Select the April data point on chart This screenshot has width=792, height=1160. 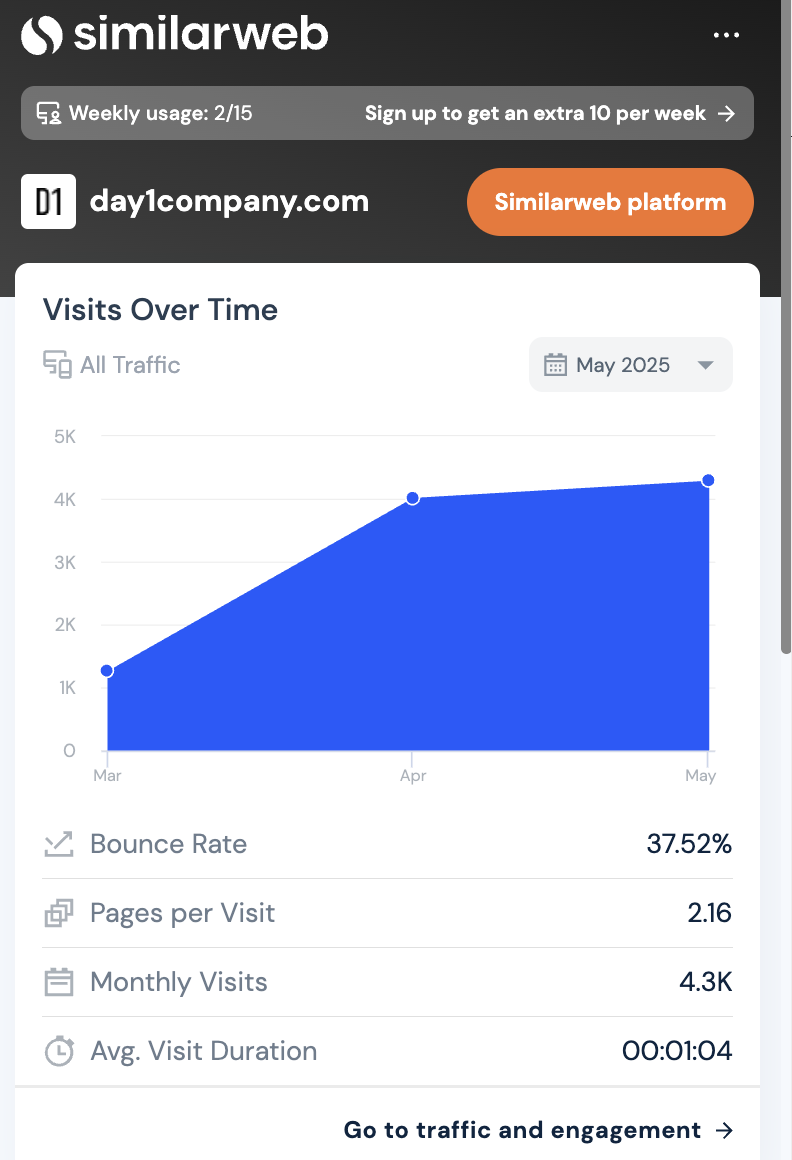coord(413,498)
